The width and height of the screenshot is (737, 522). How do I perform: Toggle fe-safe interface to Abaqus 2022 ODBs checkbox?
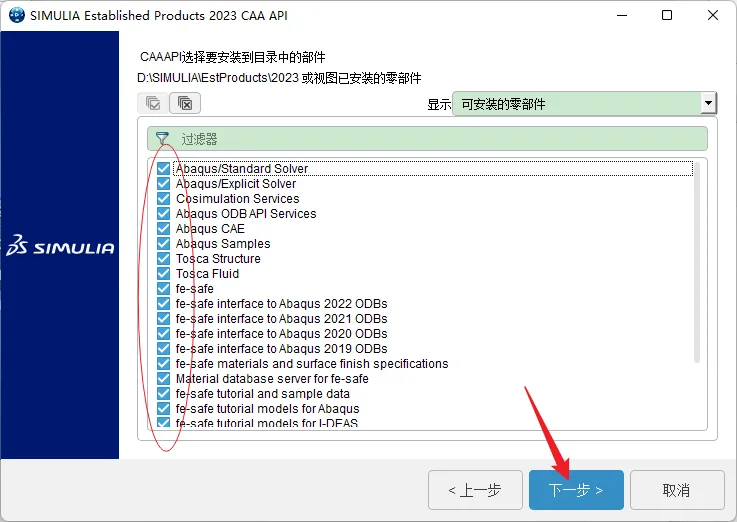pyautogui.click(x=163, y=304)
